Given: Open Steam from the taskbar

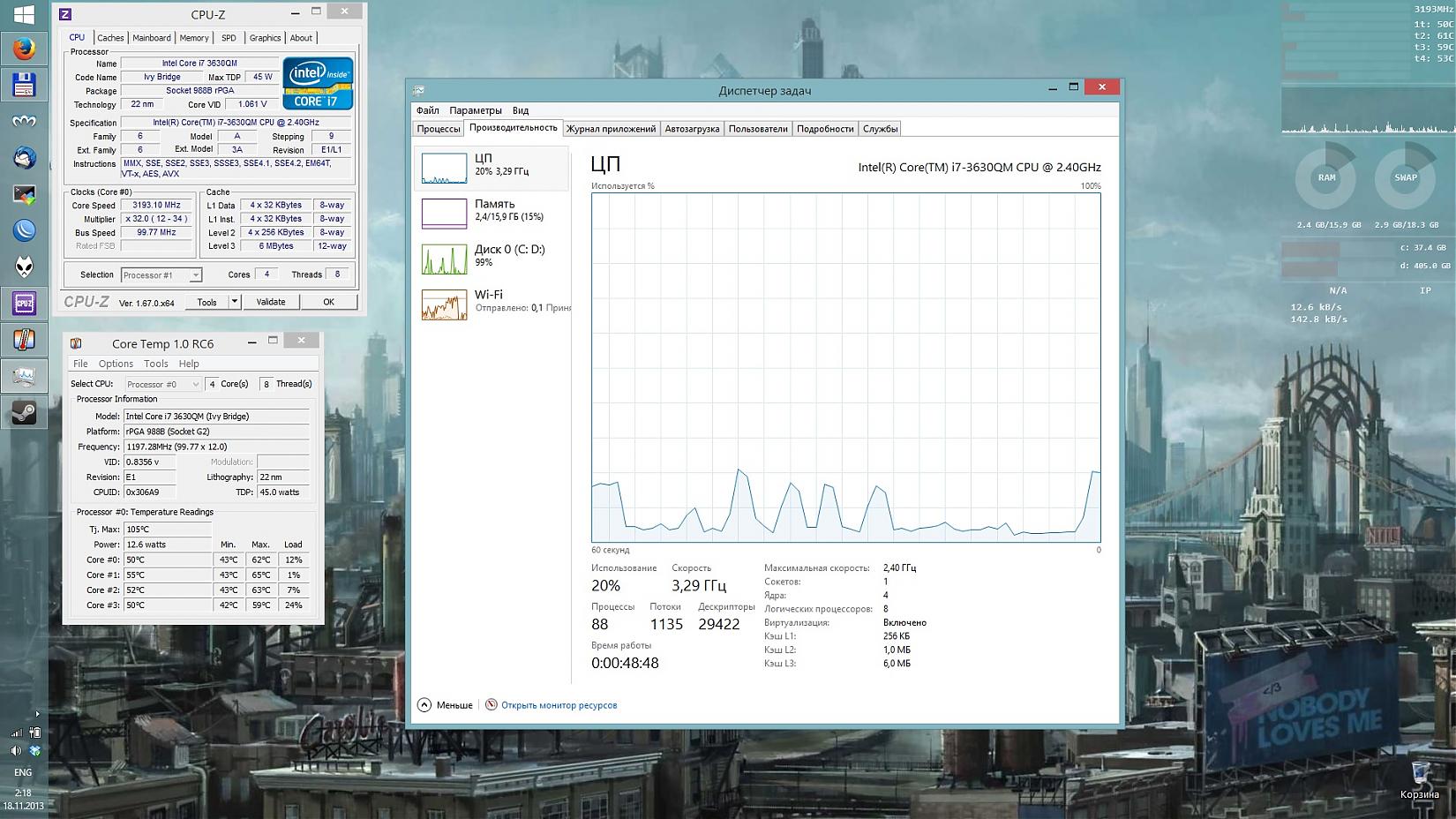Looking at the screenshot, I should tap(24, 412).
